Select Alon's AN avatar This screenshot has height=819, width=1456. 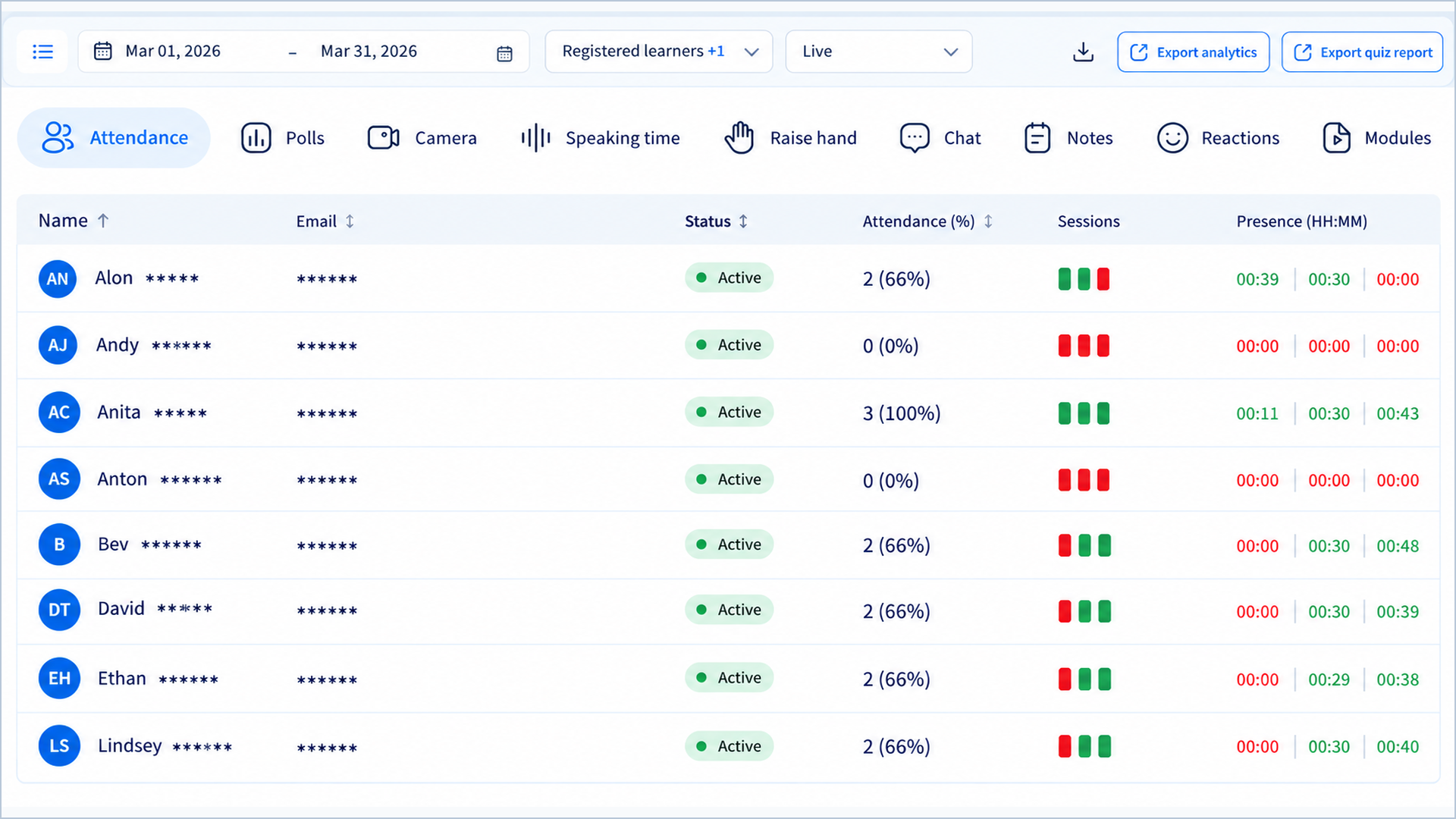coord(58,278)
